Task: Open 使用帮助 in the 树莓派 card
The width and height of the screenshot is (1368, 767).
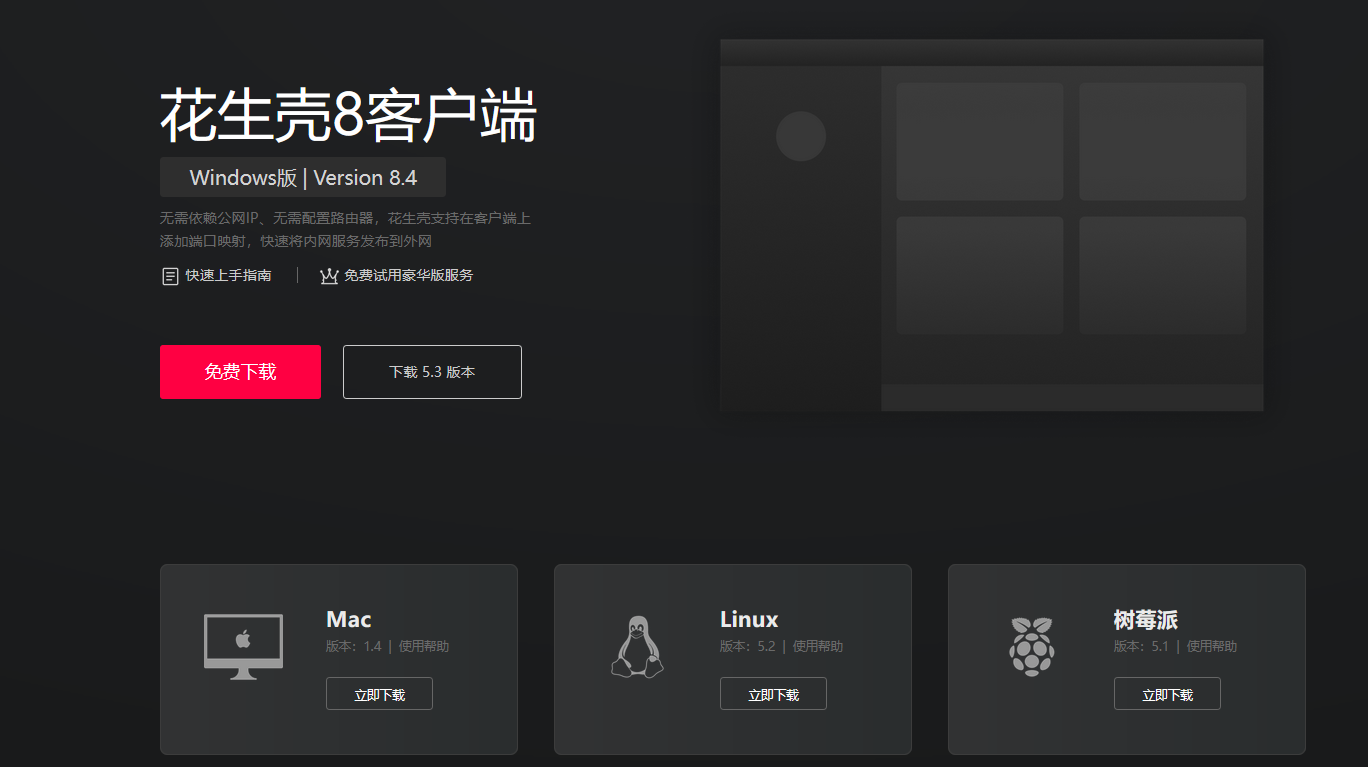Action: [x=1212, y=646]
